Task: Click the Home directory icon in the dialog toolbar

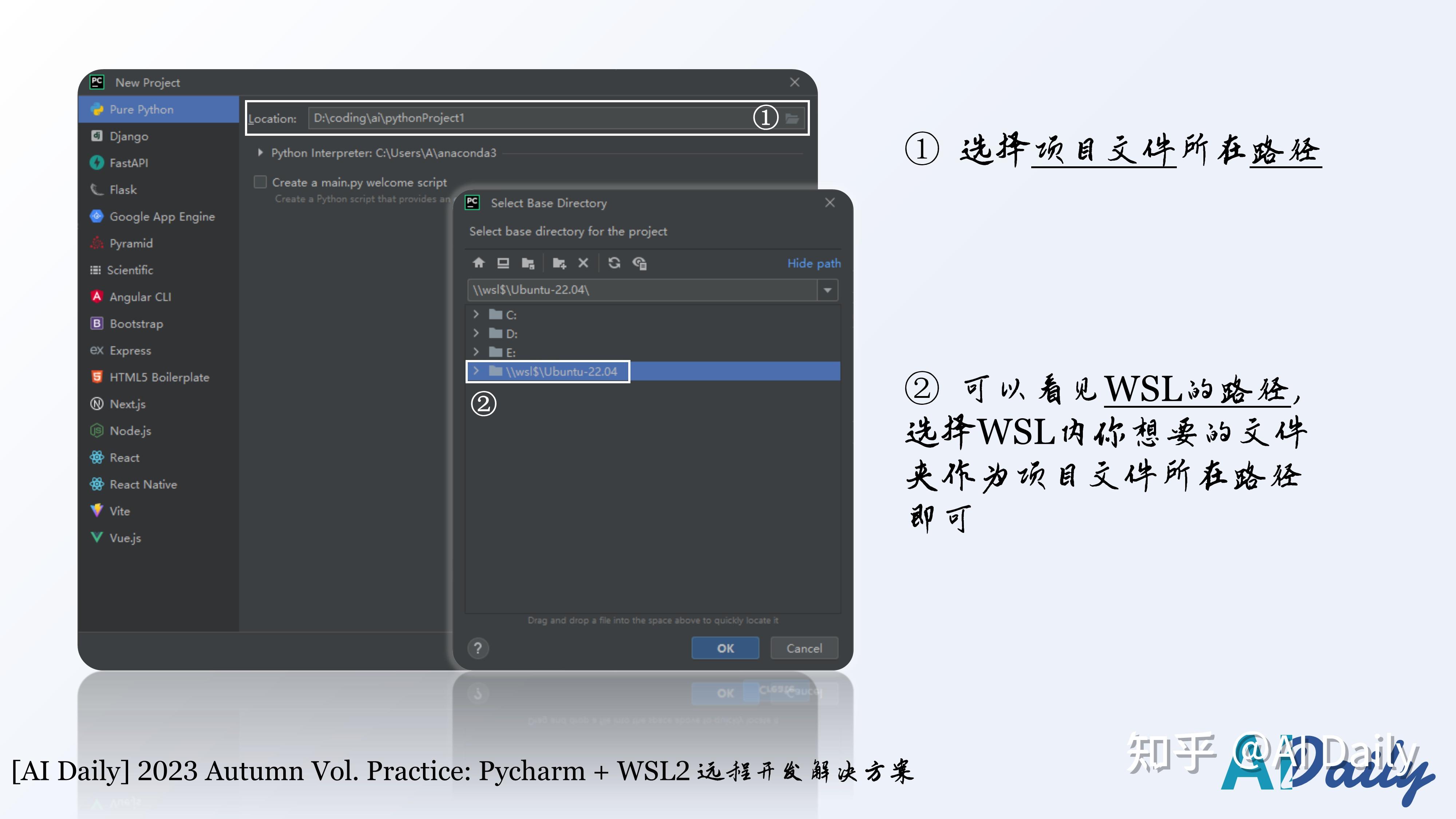Action: point(480,263)
